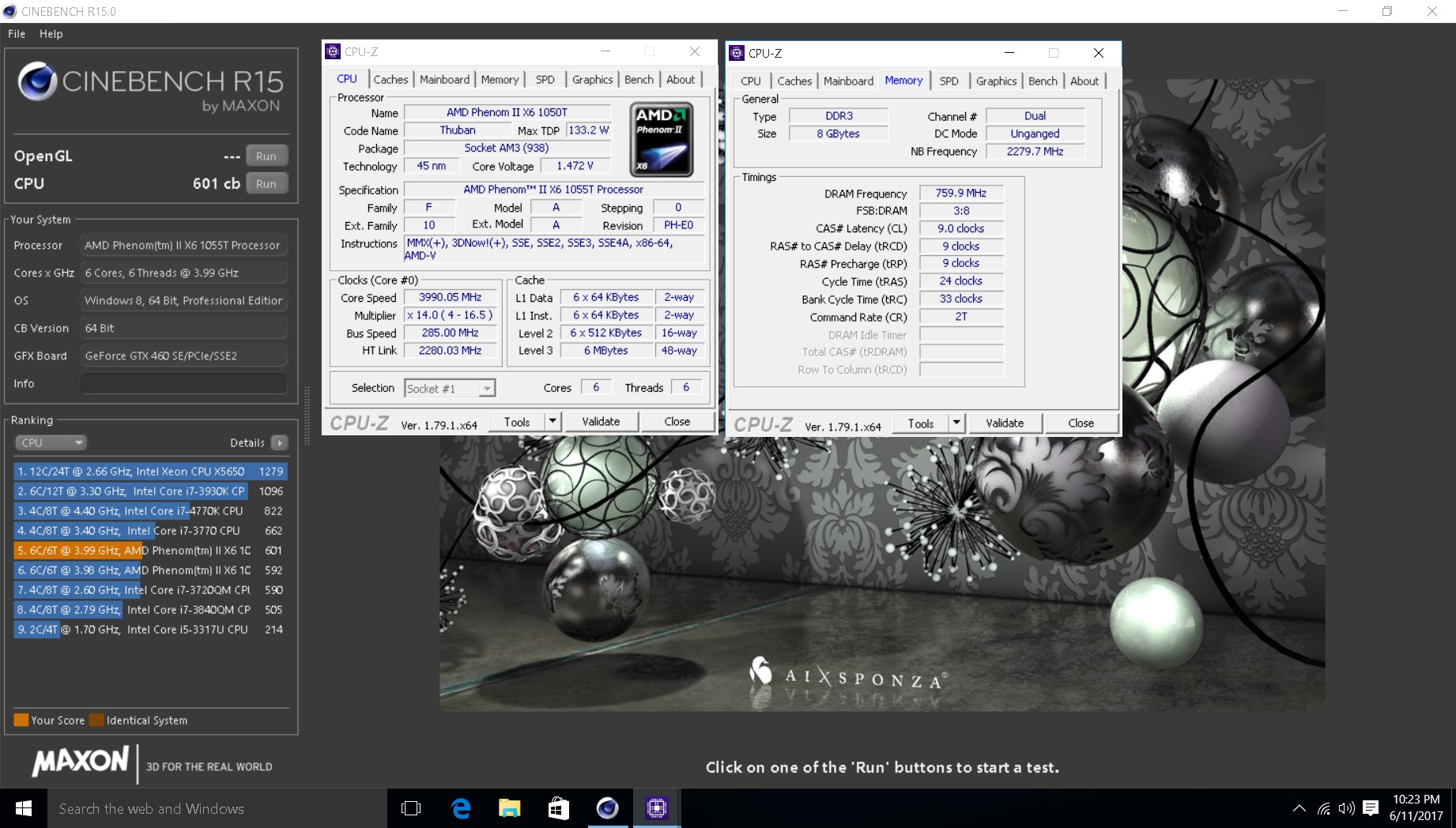Image resolution: width=1456 pixels, height=828 pixels.
Task: Open Details arrow button in Ranking
Action: 279,442
